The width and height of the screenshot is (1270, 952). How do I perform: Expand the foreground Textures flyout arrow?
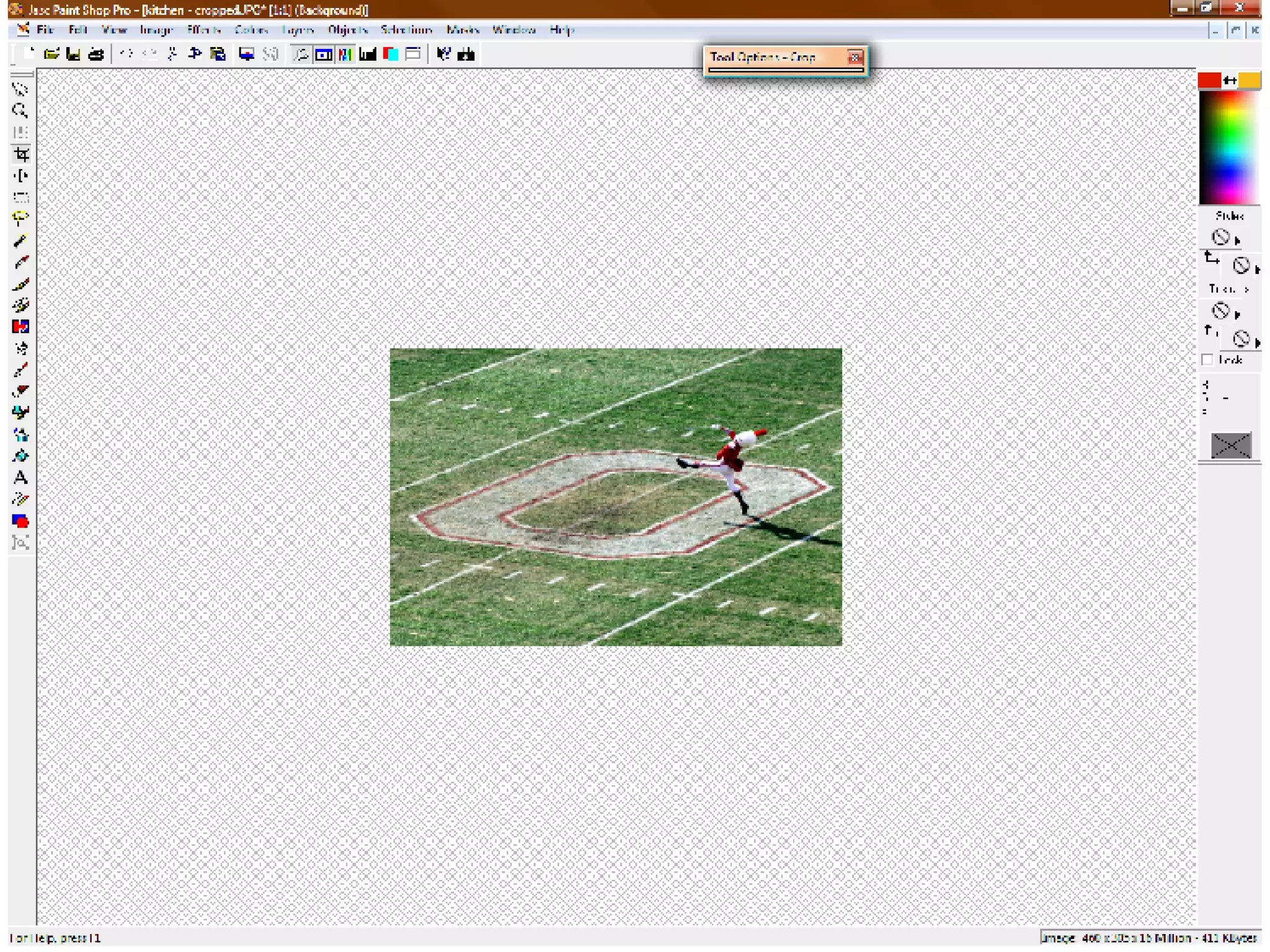(x=1237, y=314)
